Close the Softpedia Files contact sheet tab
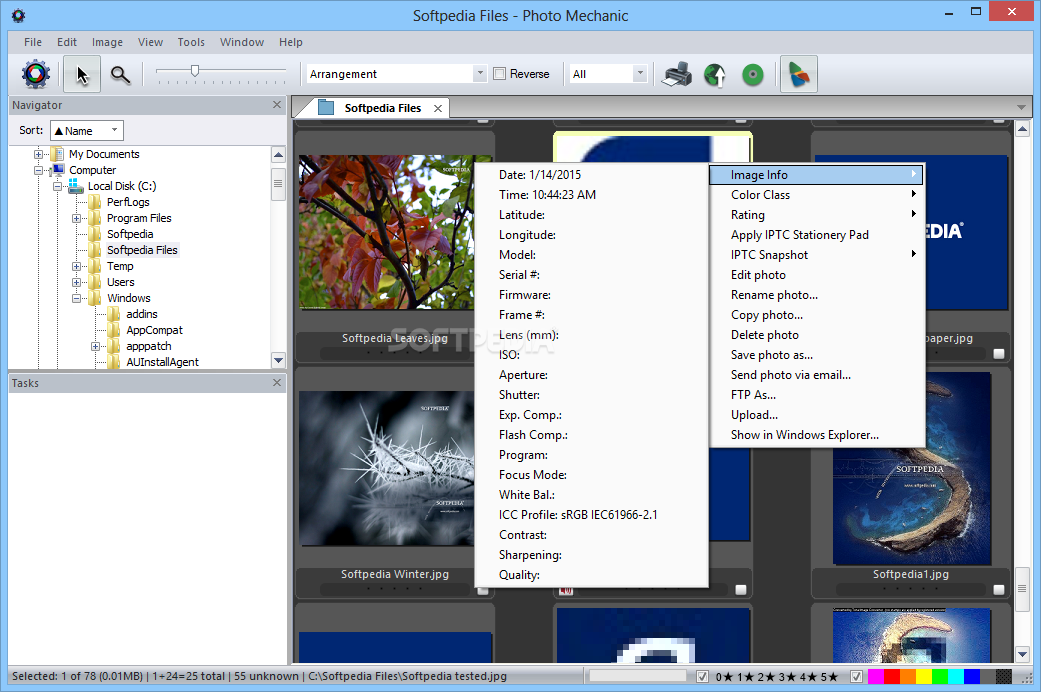 pyautogui.click(x=438, y=108)
